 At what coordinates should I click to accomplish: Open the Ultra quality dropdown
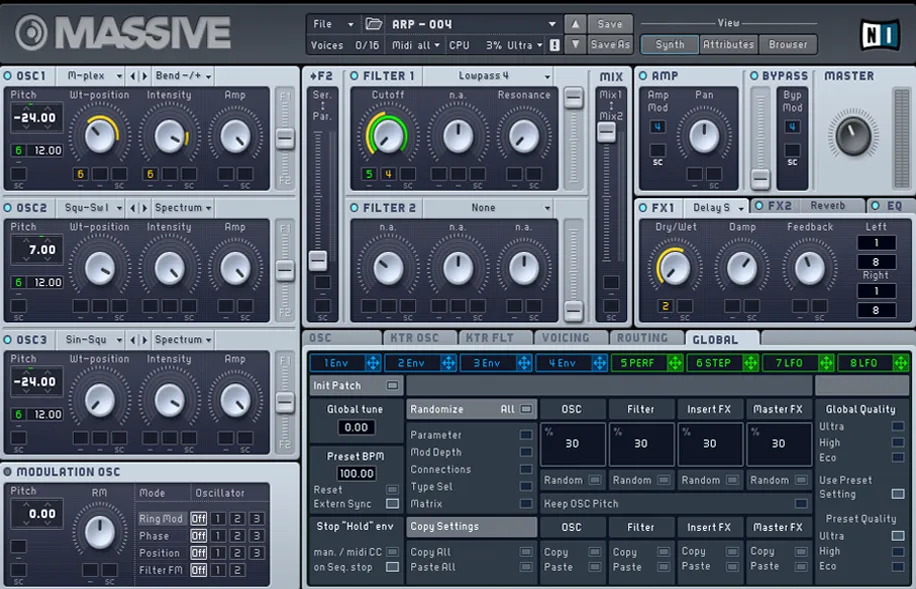[x=524, y=45]
